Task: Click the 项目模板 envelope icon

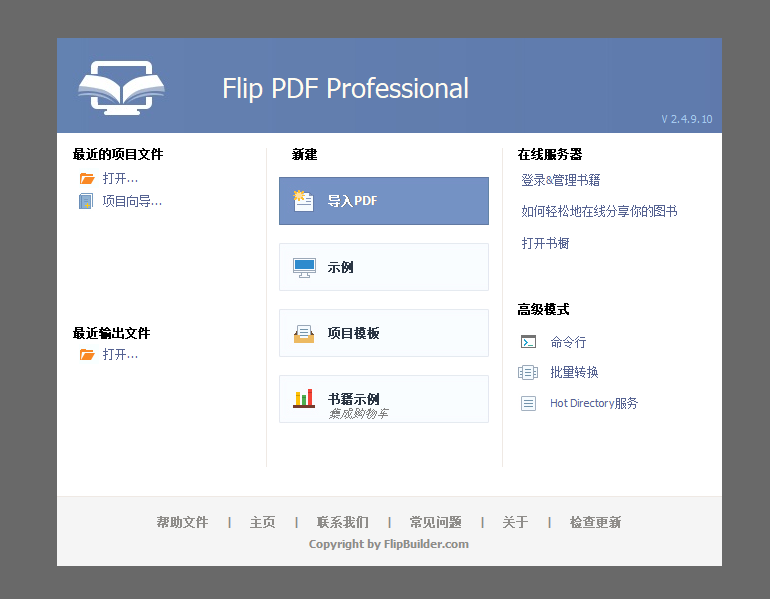Action: (x=304, y=333)
